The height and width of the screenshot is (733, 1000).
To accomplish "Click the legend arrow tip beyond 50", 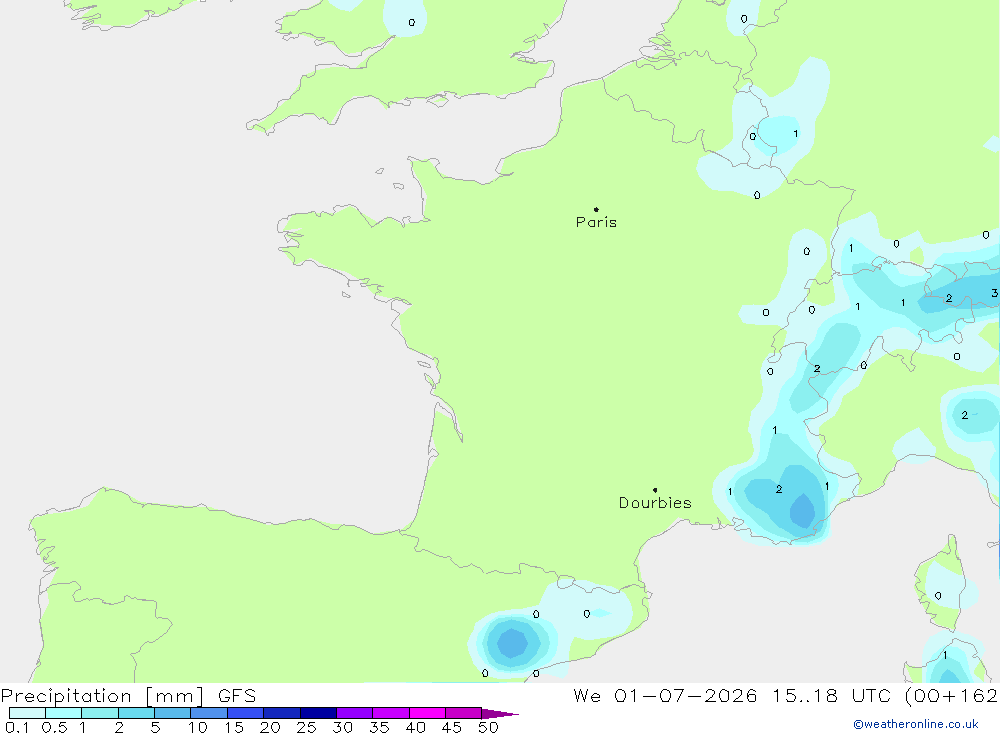I will (x=501, y=714).
